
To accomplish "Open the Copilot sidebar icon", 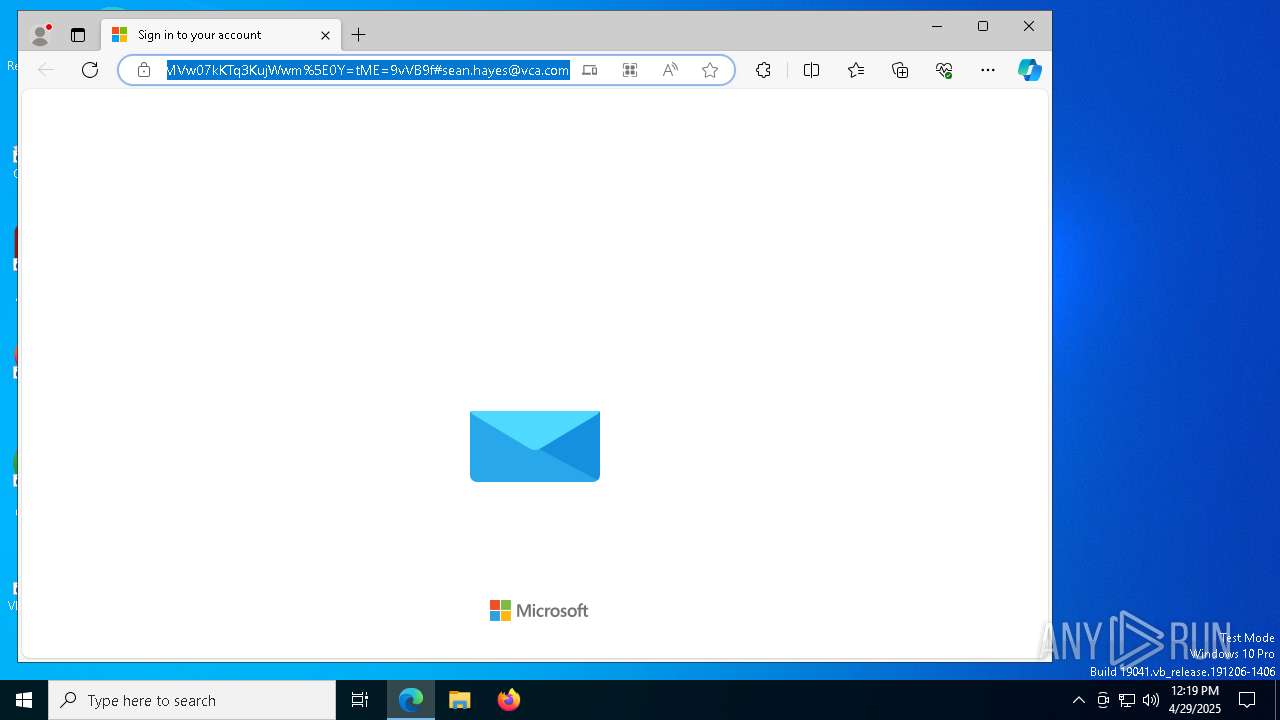I will (1029, 70).
